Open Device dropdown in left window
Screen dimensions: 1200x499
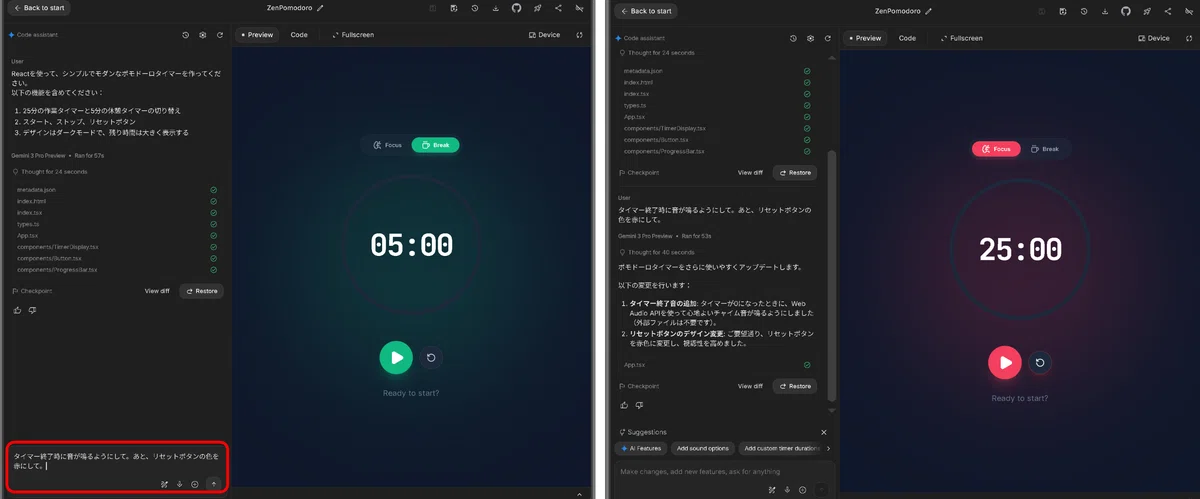545,34
